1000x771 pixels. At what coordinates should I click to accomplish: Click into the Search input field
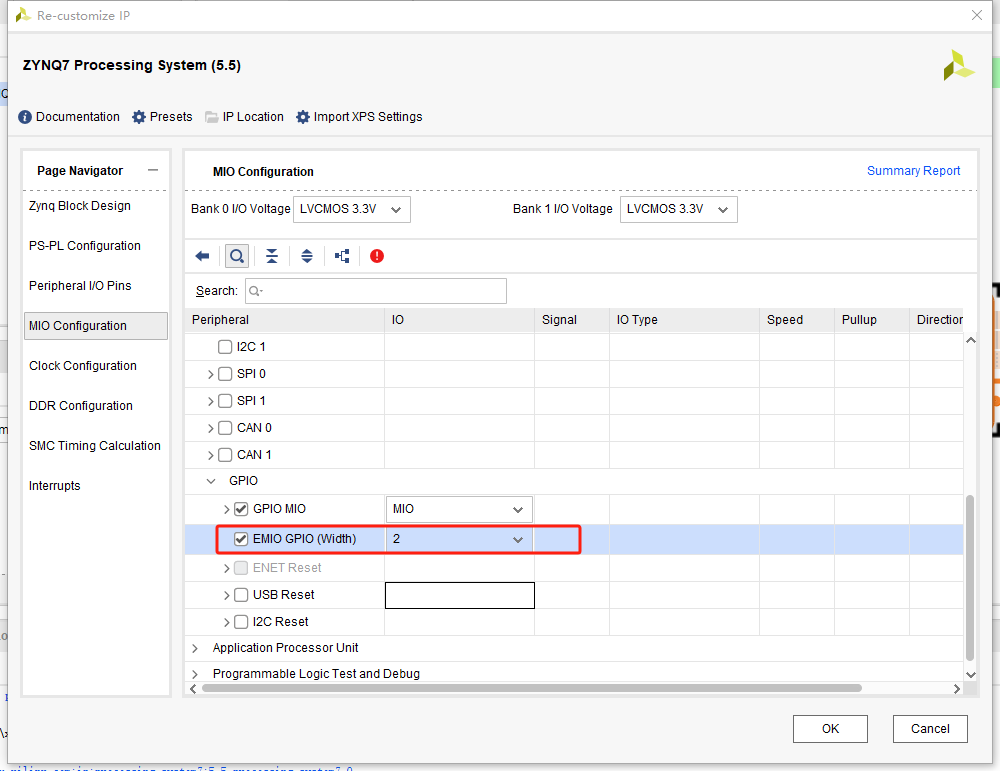click(x=376, y=291)
